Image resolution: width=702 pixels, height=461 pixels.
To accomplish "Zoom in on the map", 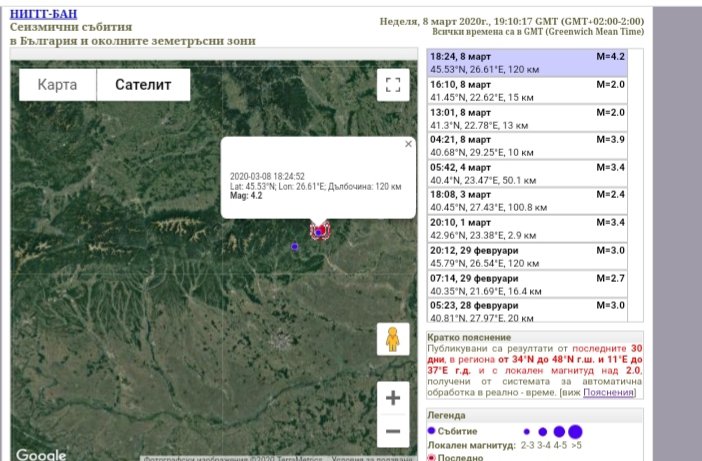I will [392, 398].
